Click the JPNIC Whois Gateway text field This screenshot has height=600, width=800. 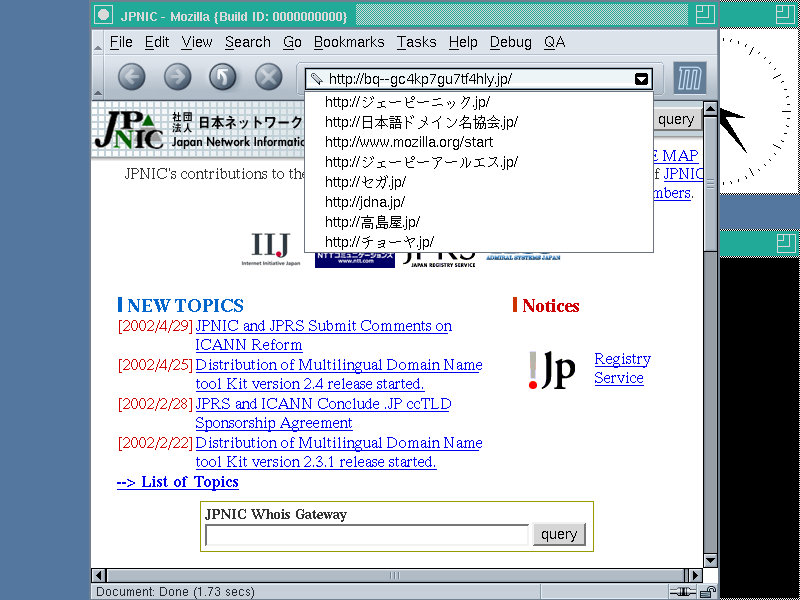(x=366, y=535)
